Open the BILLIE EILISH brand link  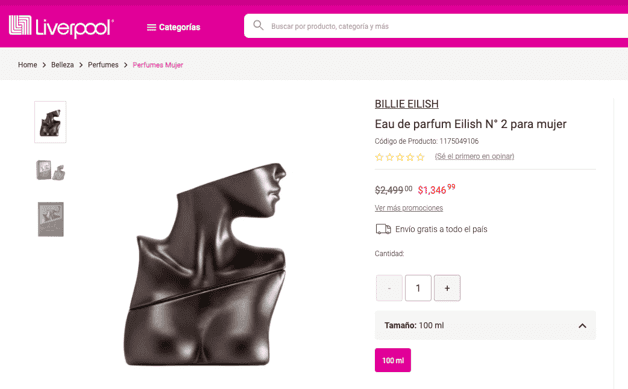point(407,104)
